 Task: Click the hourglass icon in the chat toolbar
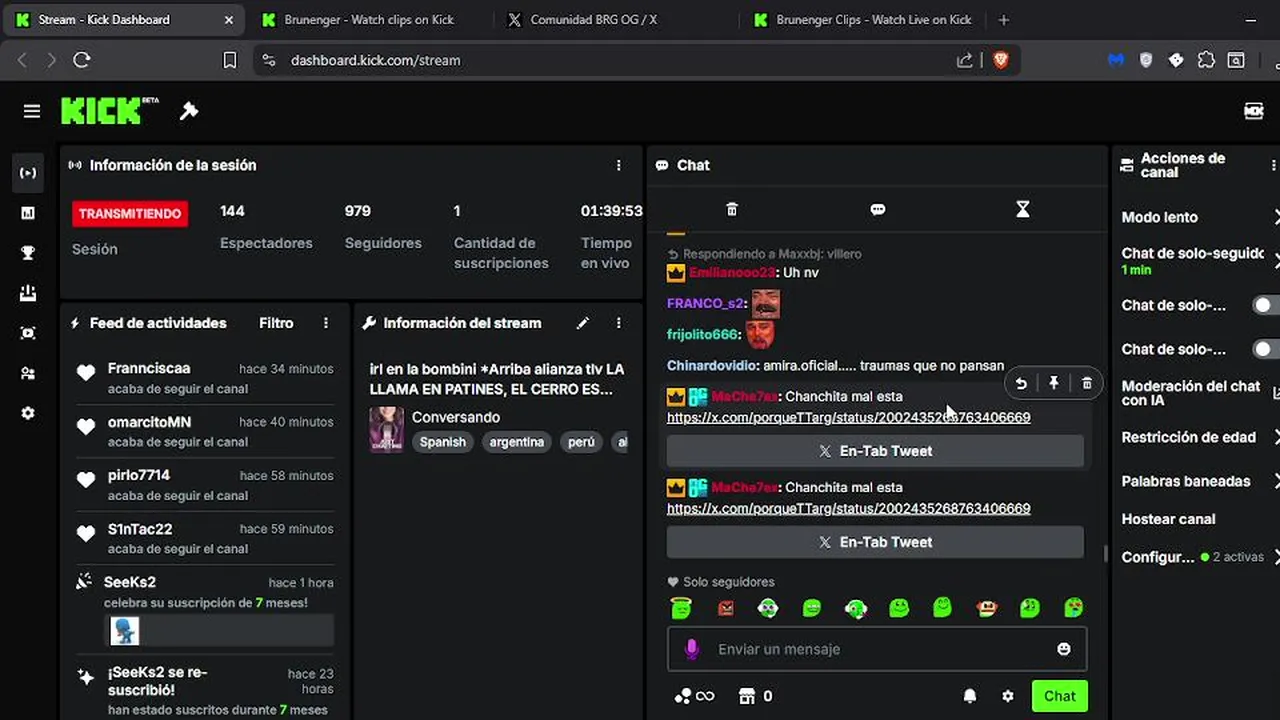(x=1022, y=209)
